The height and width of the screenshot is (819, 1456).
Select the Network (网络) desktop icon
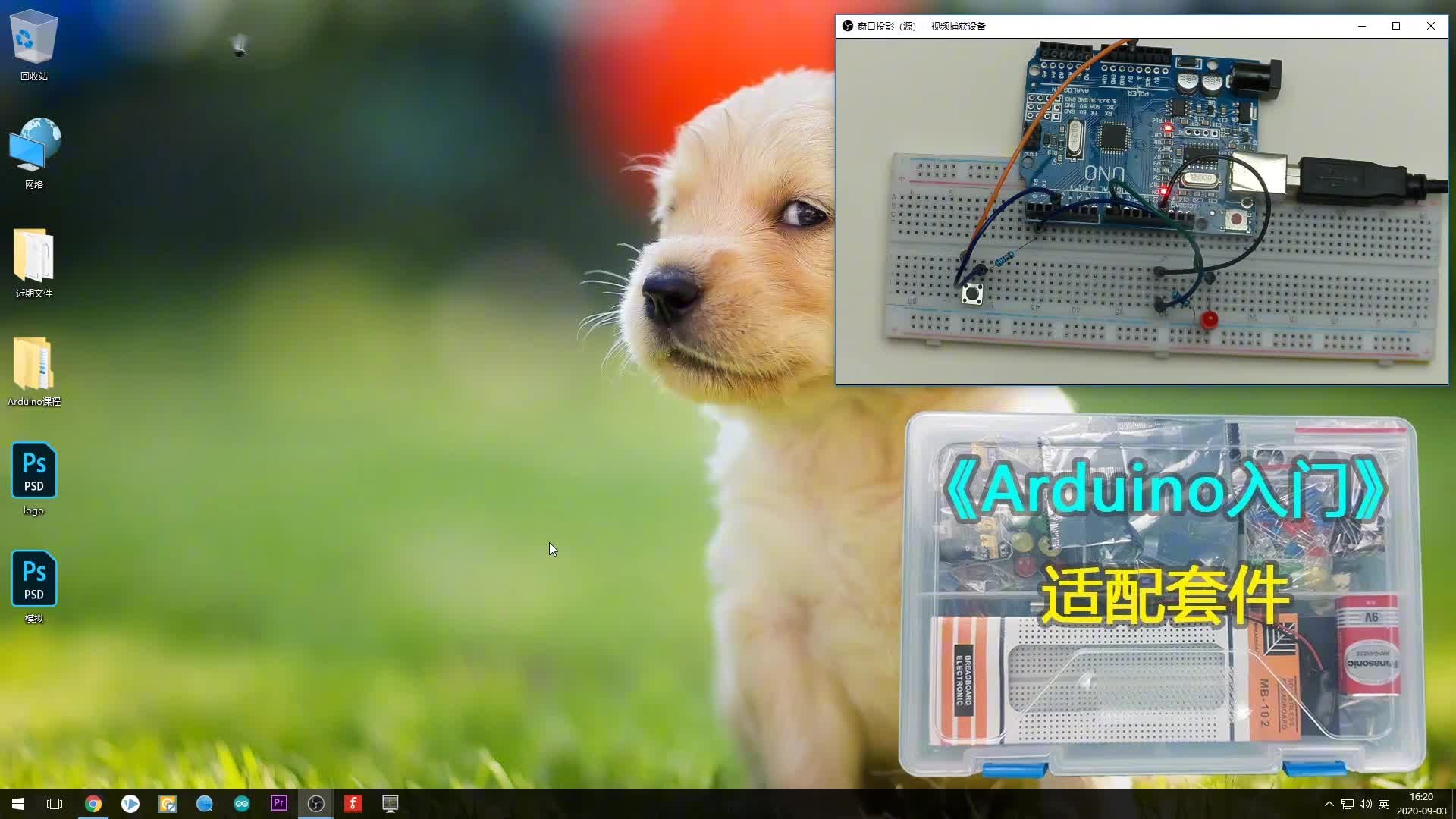click(33, 154)
